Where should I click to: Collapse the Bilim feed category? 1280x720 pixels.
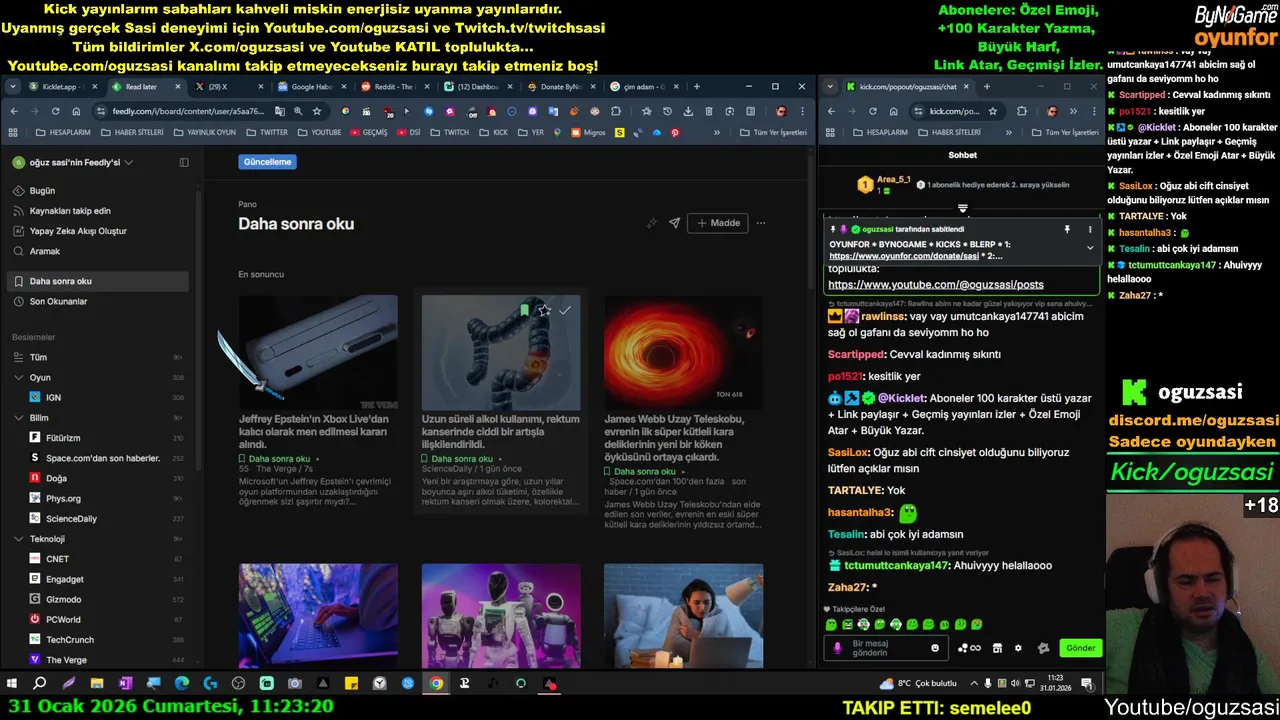click(19, 418)
